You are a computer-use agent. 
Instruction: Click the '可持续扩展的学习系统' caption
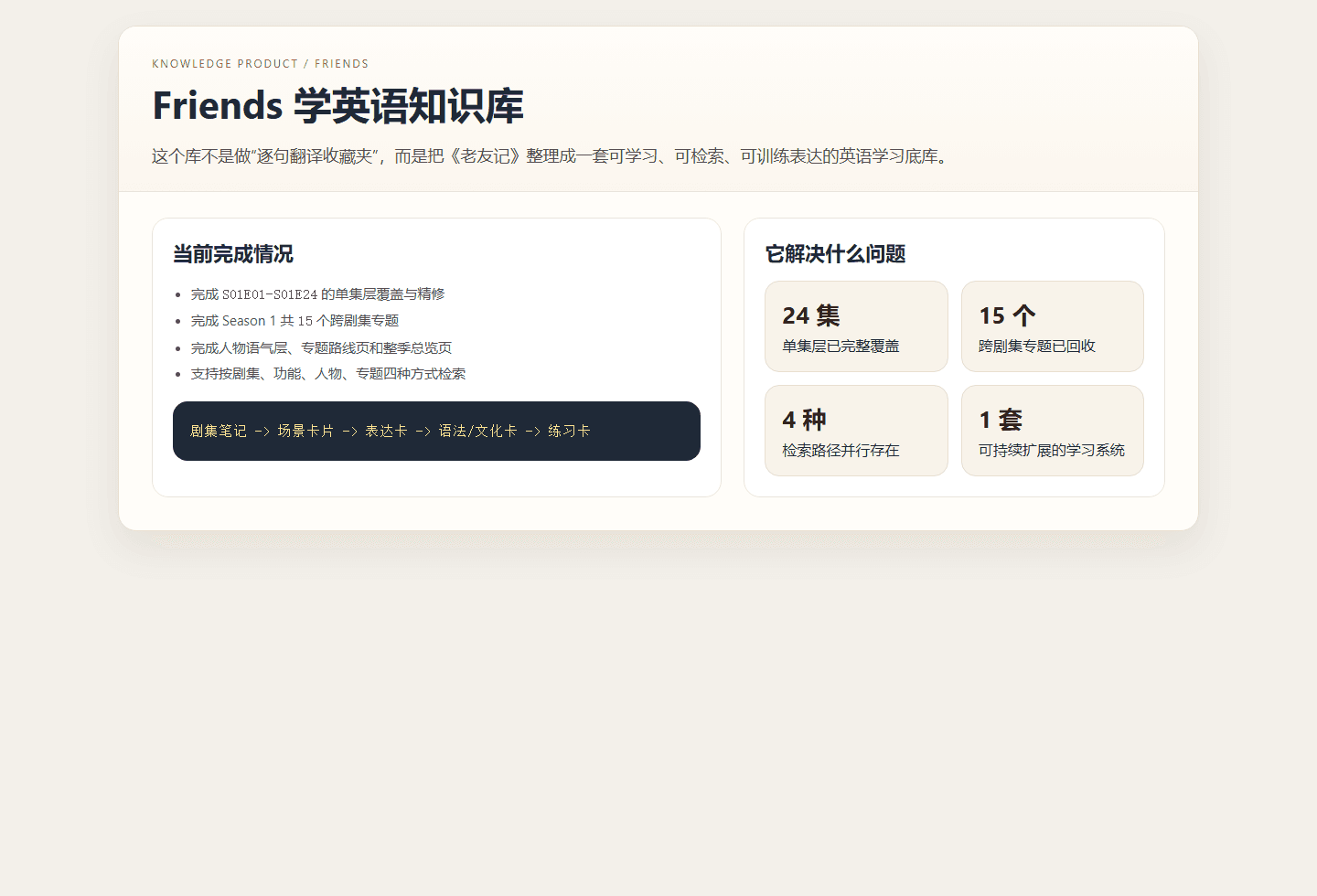(1052, 451)
